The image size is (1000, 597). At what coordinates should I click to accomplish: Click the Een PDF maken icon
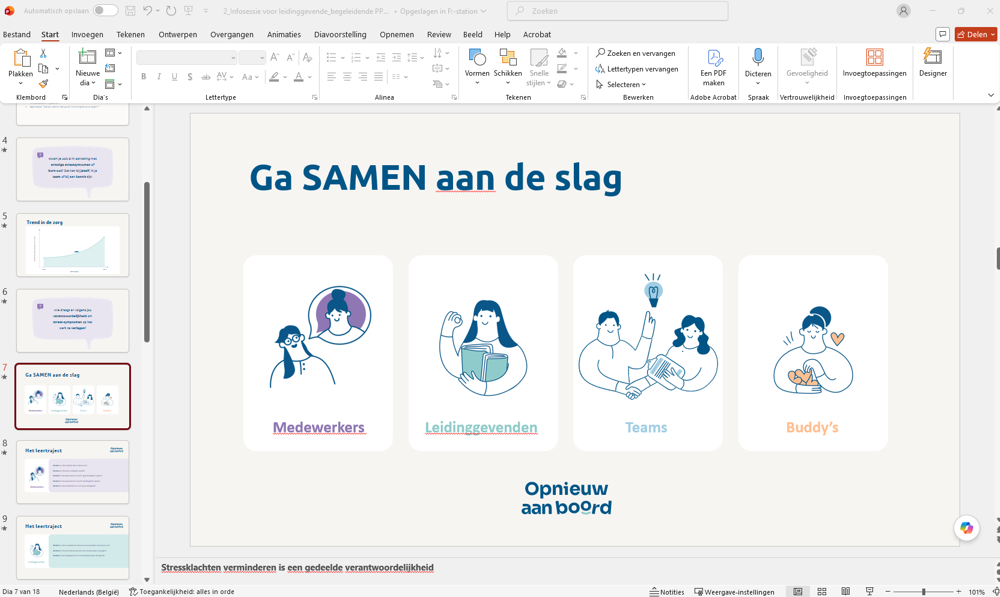click(714, 58)
